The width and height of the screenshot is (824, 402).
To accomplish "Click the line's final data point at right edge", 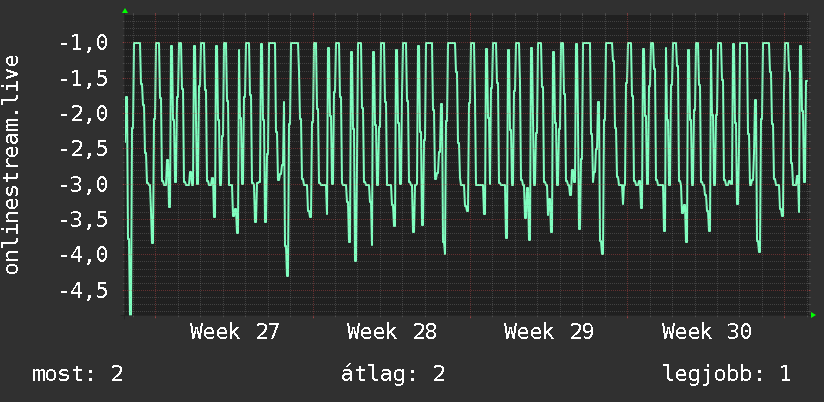I will coord(807,80).
